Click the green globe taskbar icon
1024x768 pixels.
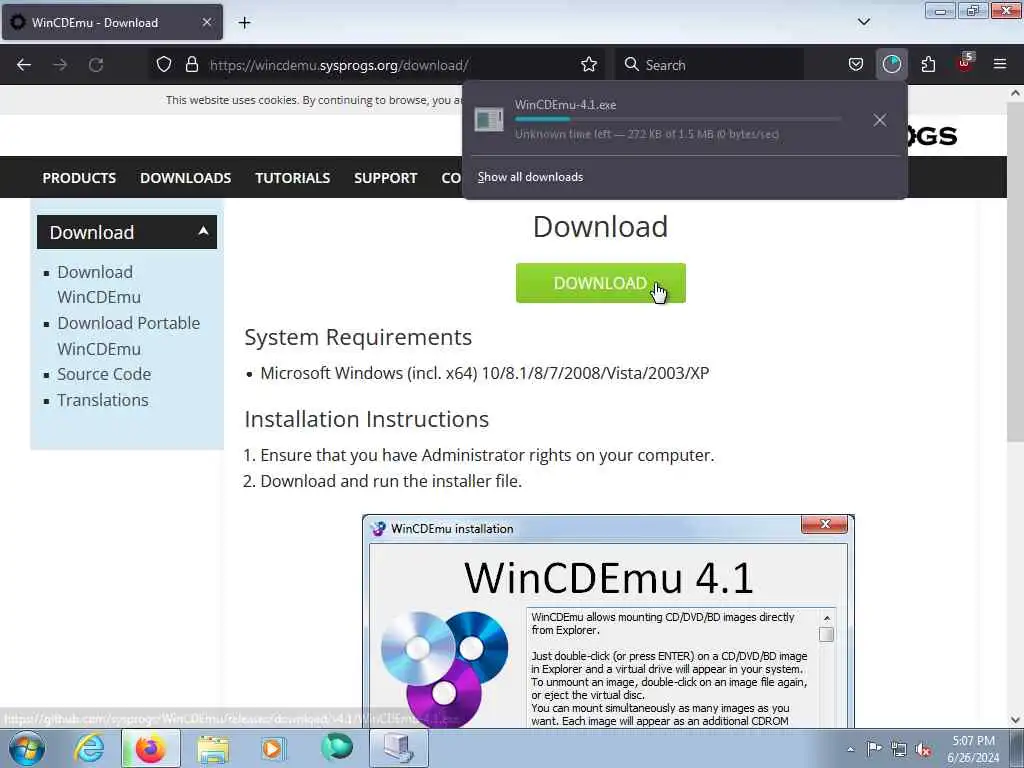pos(336,748)
